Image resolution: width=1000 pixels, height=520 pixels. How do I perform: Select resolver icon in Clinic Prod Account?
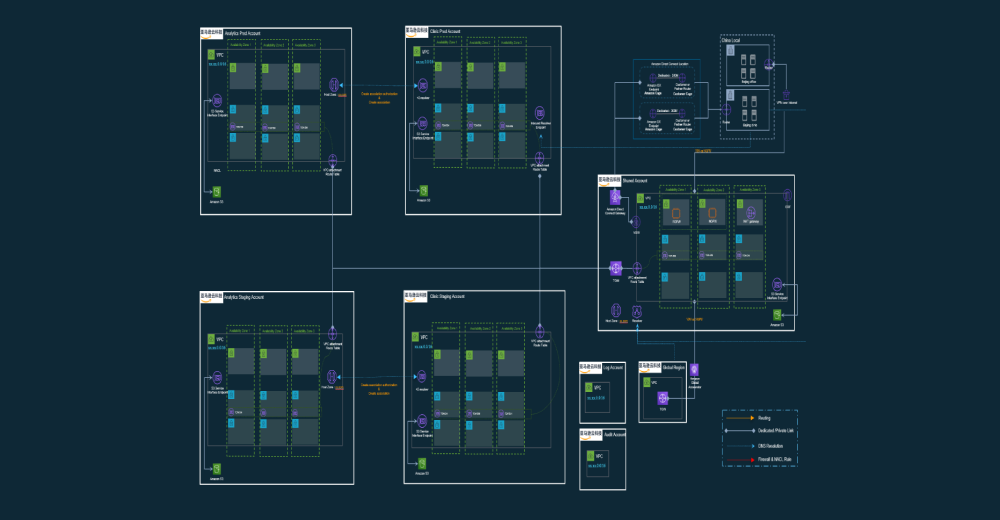pos(423,85)
